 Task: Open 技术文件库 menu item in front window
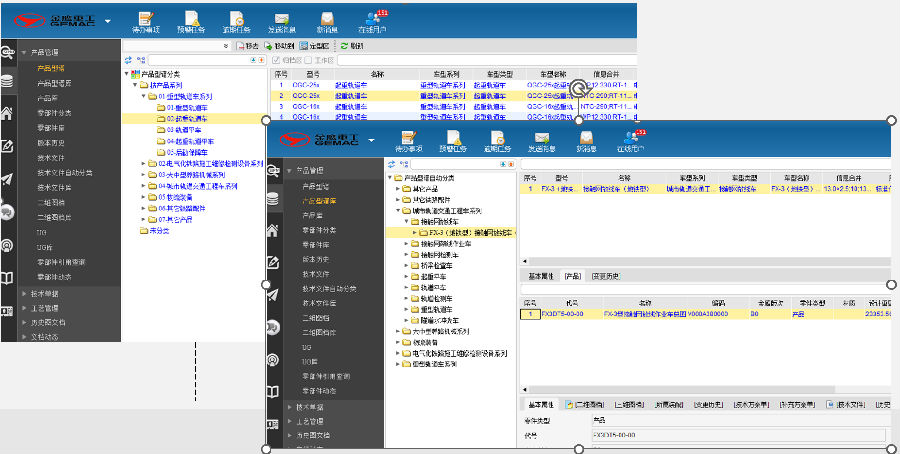coord(319,303)
